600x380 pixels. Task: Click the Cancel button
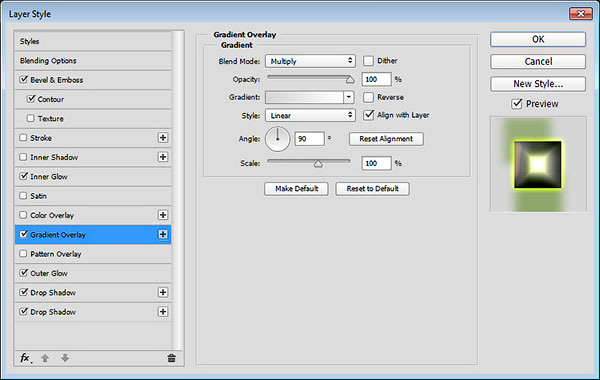click(x=538, y=61)
